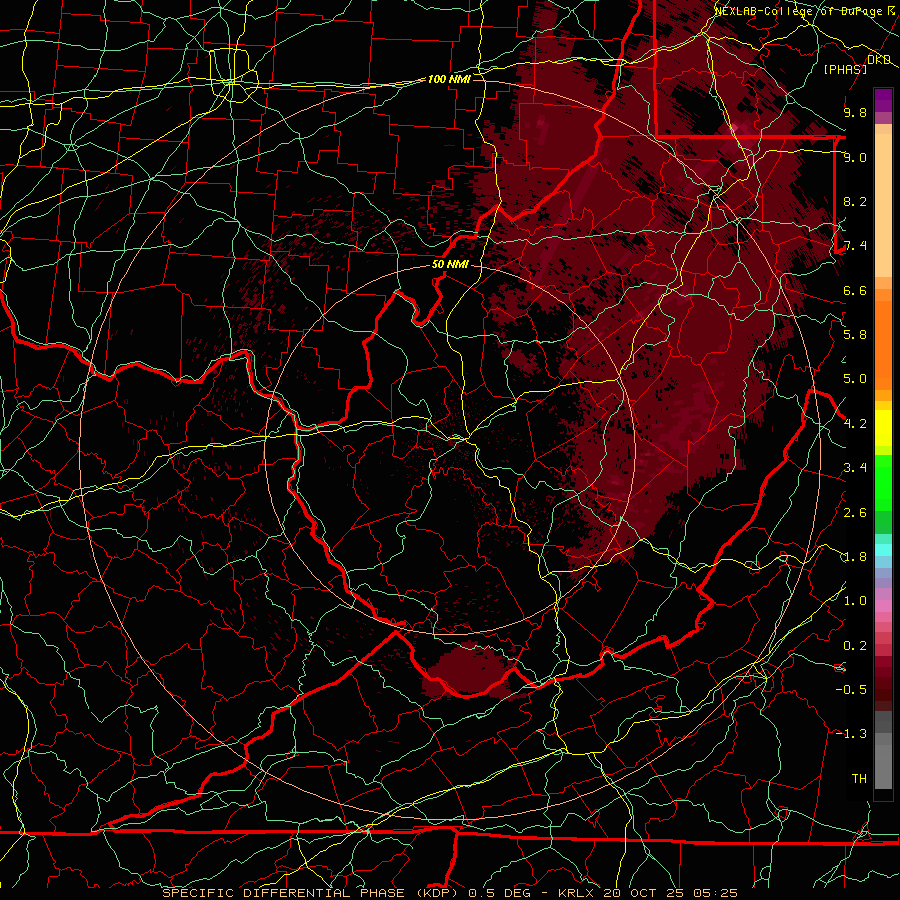Pick the yellow segment of the color bar
This screenshot has width=900, height=900.
(x=883, y=427)
